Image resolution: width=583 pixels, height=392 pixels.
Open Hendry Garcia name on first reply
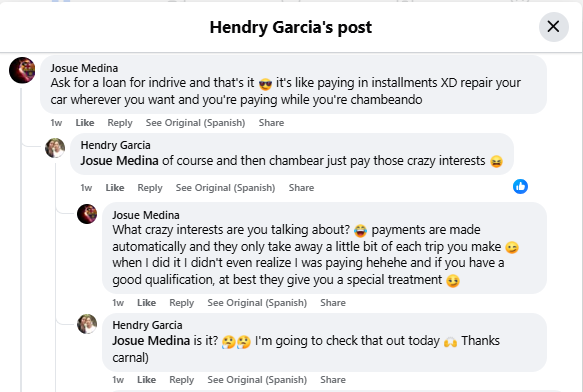[x=115, y=145]
